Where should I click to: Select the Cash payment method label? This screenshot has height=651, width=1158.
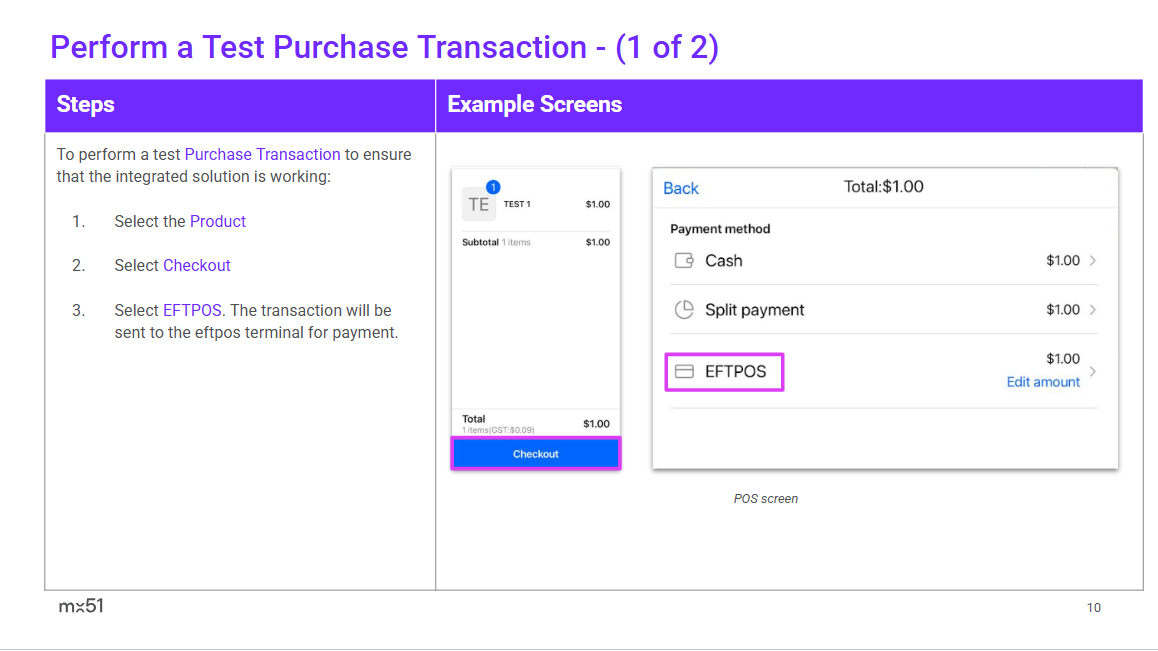(723, 261)
